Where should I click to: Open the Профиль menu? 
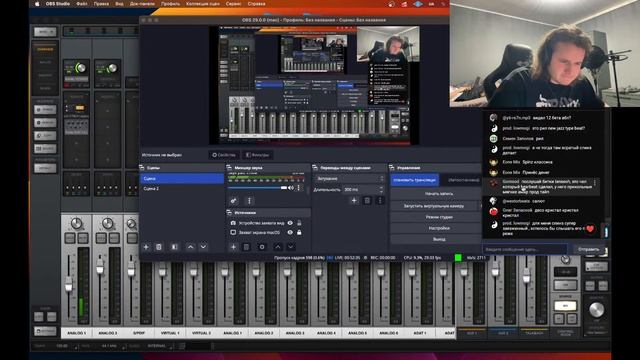pyautogui.click(x=170, y=4)
